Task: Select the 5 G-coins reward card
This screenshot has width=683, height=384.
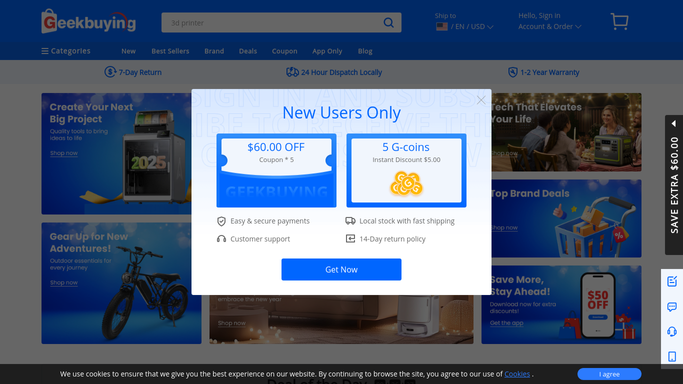Action: [x=406, y=170]
